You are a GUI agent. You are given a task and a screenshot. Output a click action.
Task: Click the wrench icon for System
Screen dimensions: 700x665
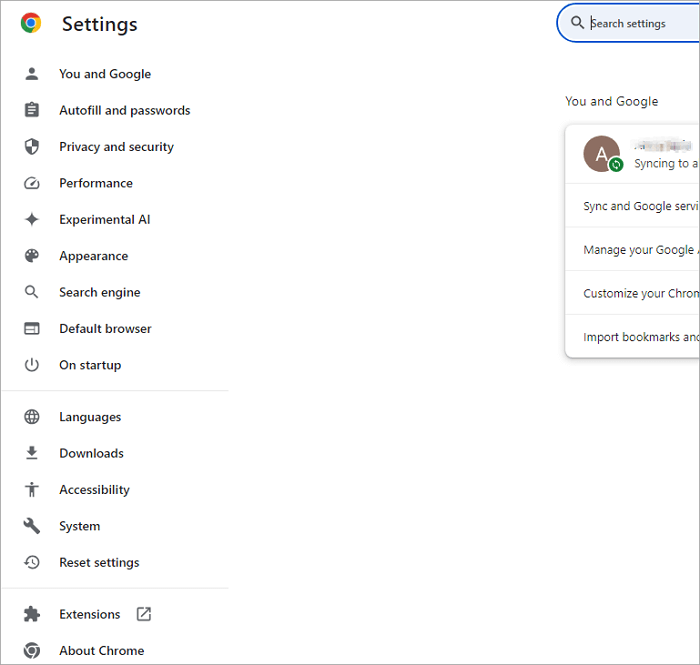32,526
